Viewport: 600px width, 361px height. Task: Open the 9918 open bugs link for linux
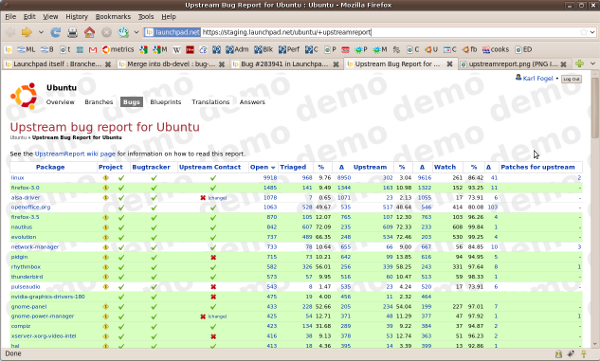click(x=270, y=178)
